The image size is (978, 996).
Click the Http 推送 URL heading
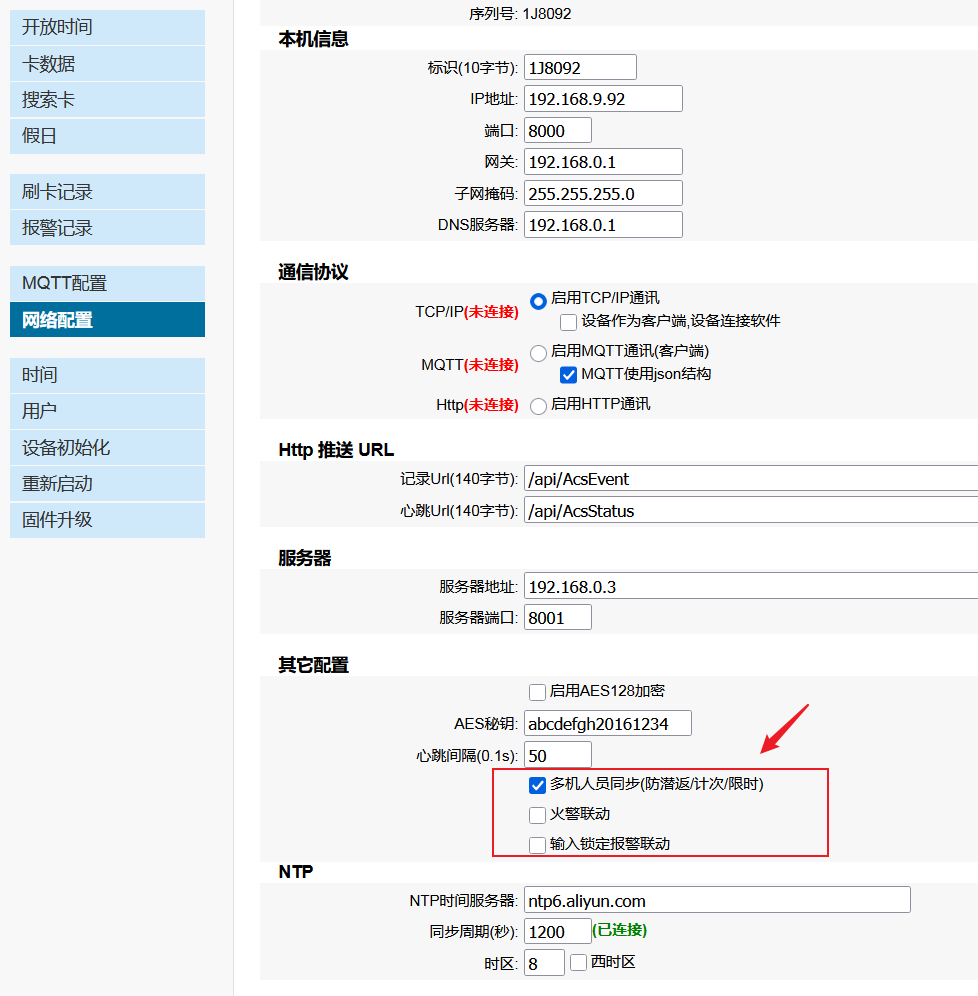tap(336, 450)
